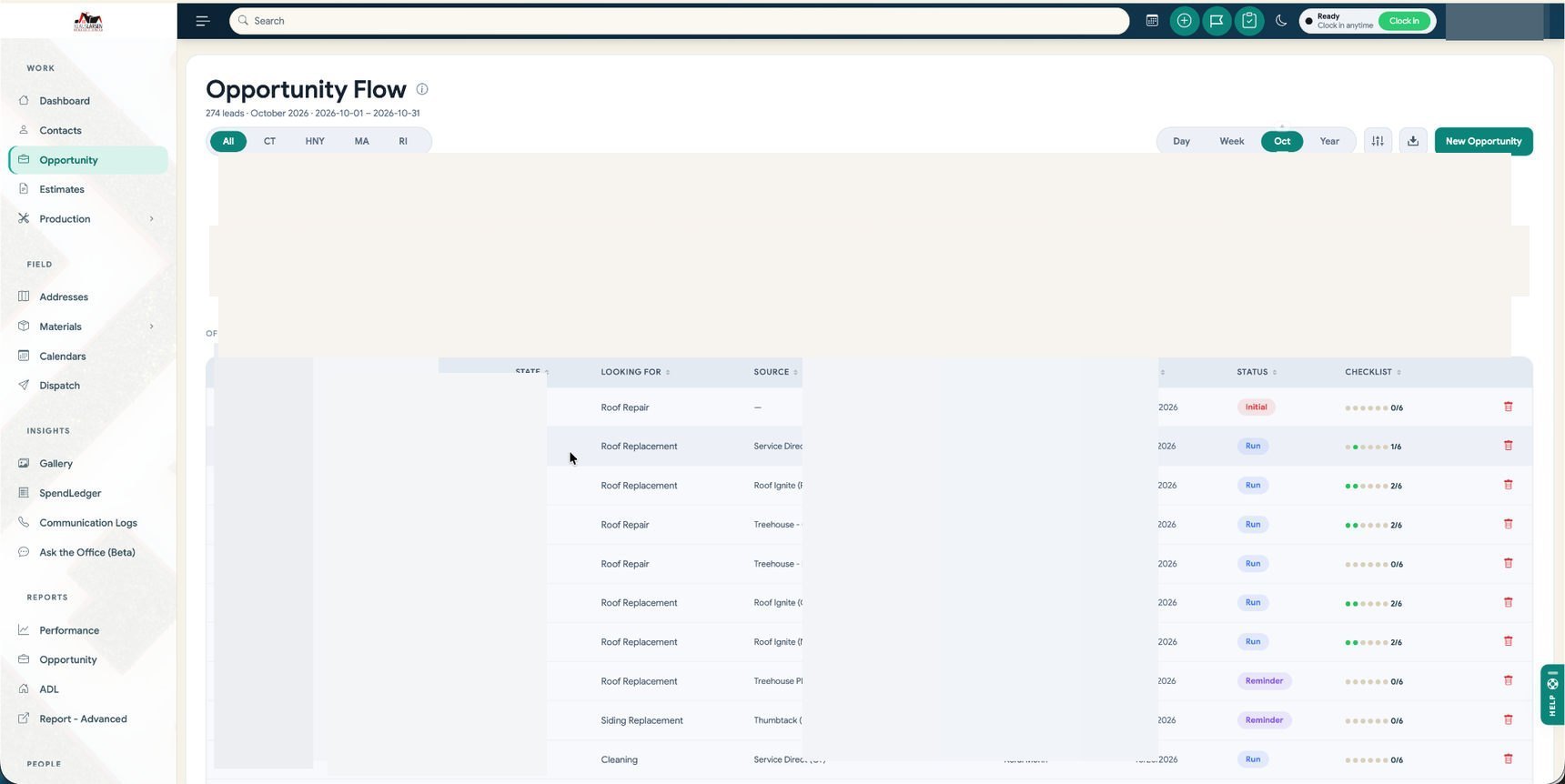1565x784 pixels.
Task: Select the RI region filter
Action: click(403, 141)
